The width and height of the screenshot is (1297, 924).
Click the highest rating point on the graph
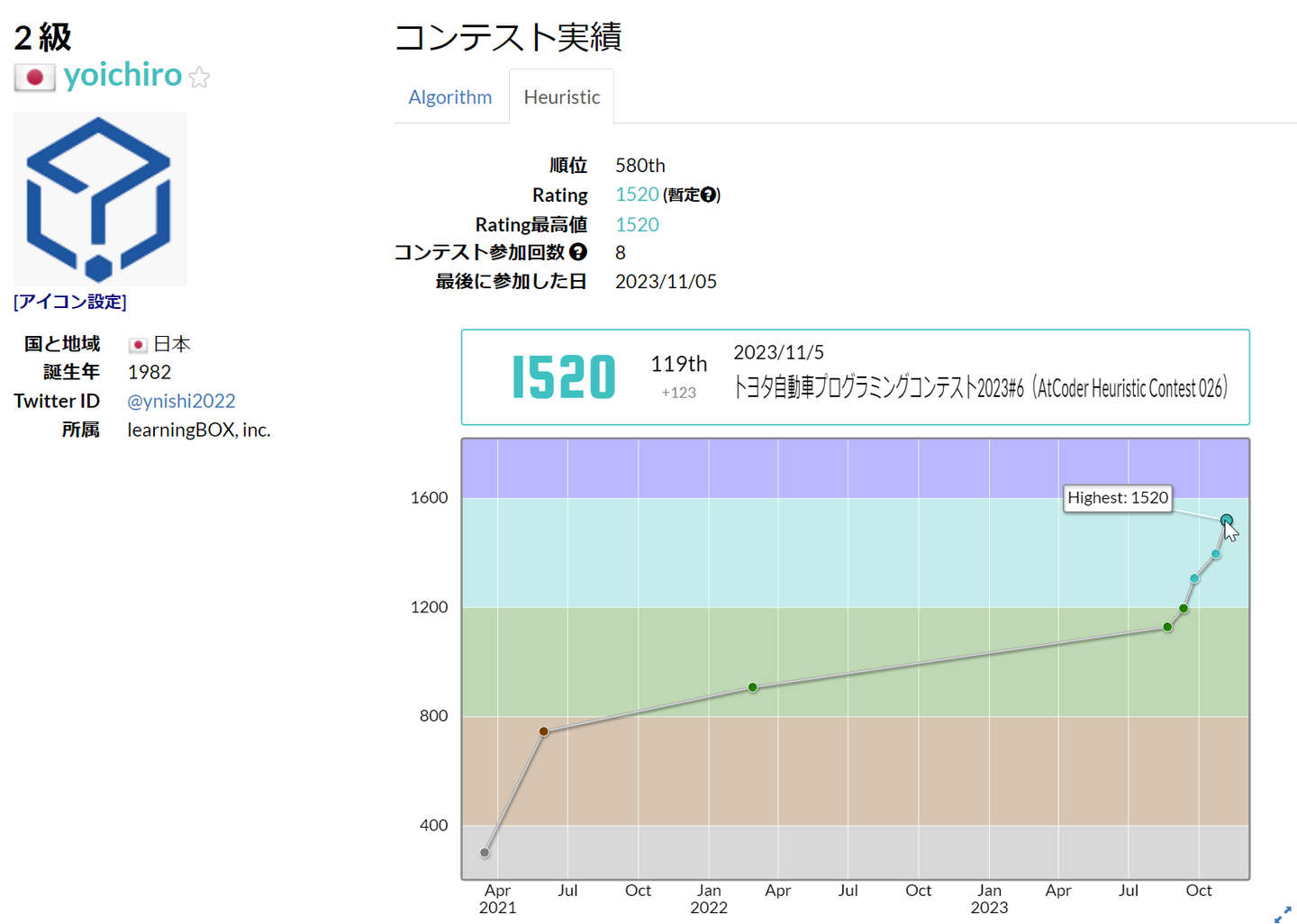(1226, 520)
